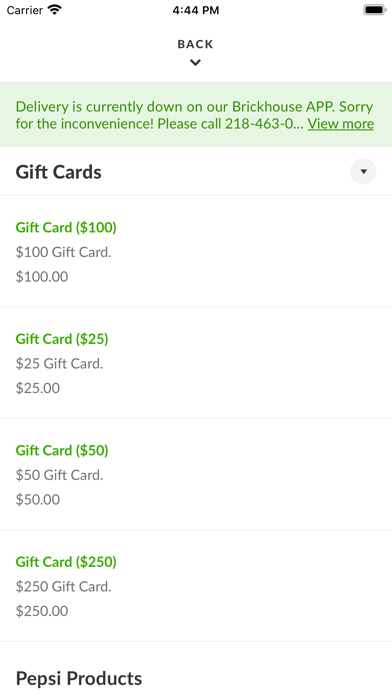Tap the $25 Gift Card. description
The width and height of the screenshot is (392, 696).
click(59, 364)
